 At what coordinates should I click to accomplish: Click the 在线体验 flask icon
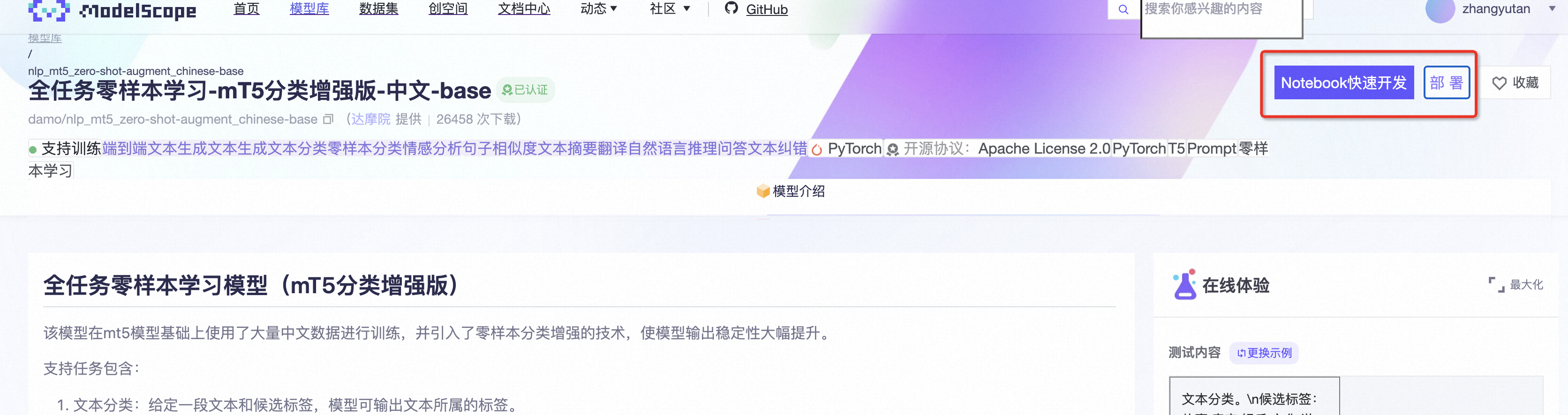point(1184,284)
